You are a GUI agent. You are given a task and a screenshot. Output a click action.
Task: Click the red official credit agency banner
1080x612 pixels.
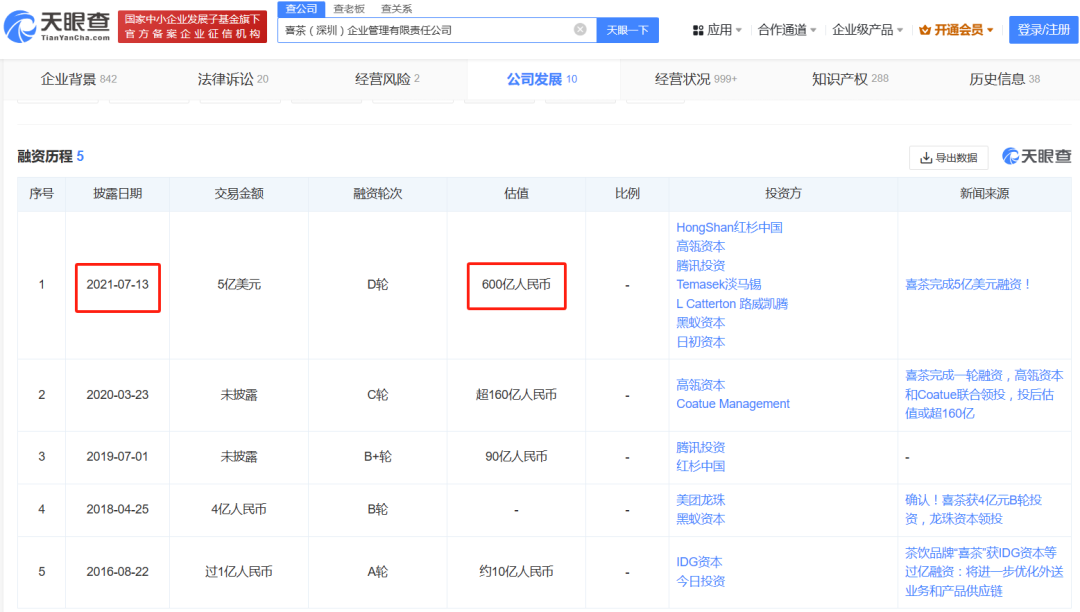[x=192, y=27]
